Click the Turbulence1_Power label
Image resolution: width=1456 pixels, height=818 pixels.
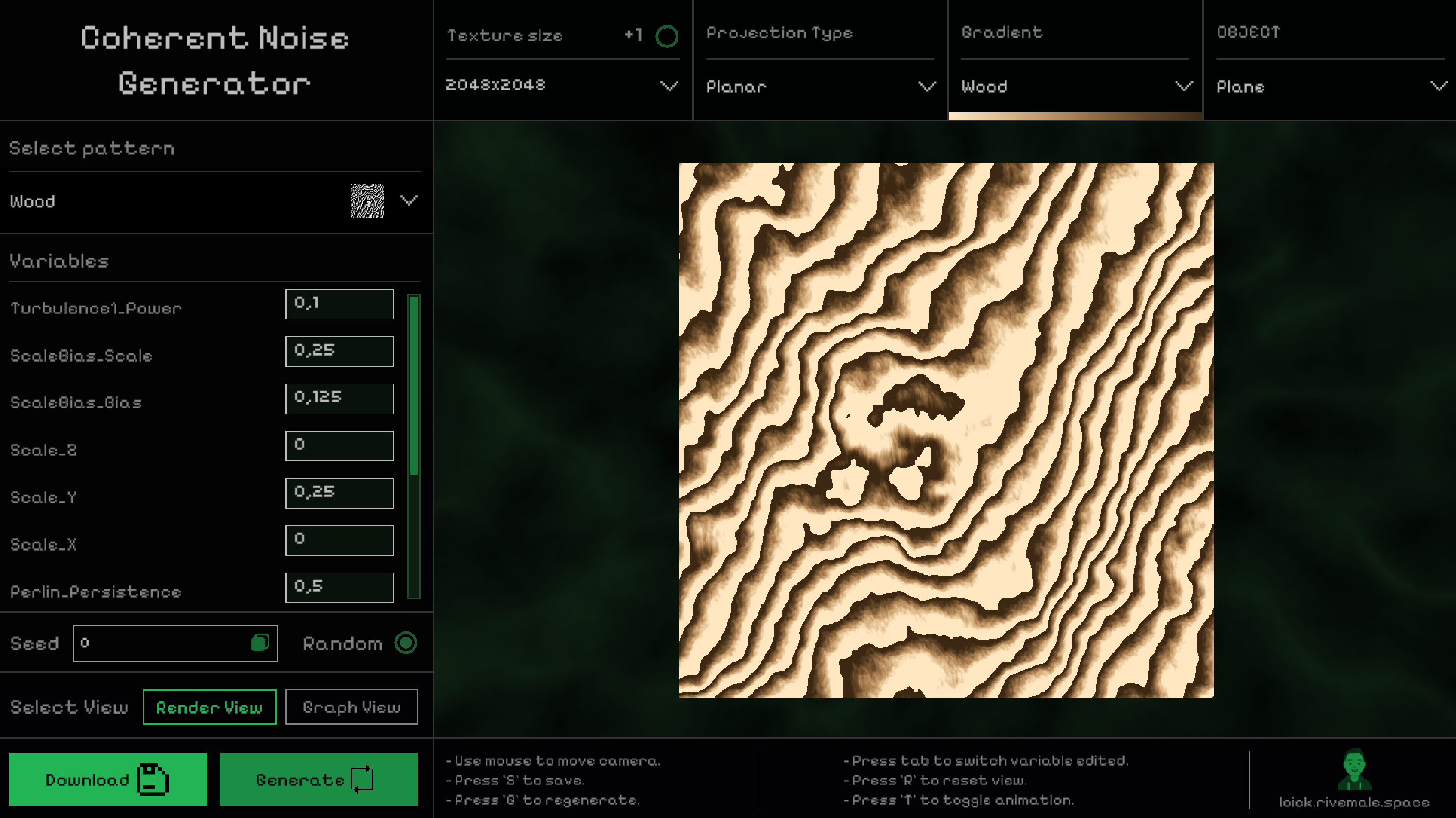(x=96, y=308)
